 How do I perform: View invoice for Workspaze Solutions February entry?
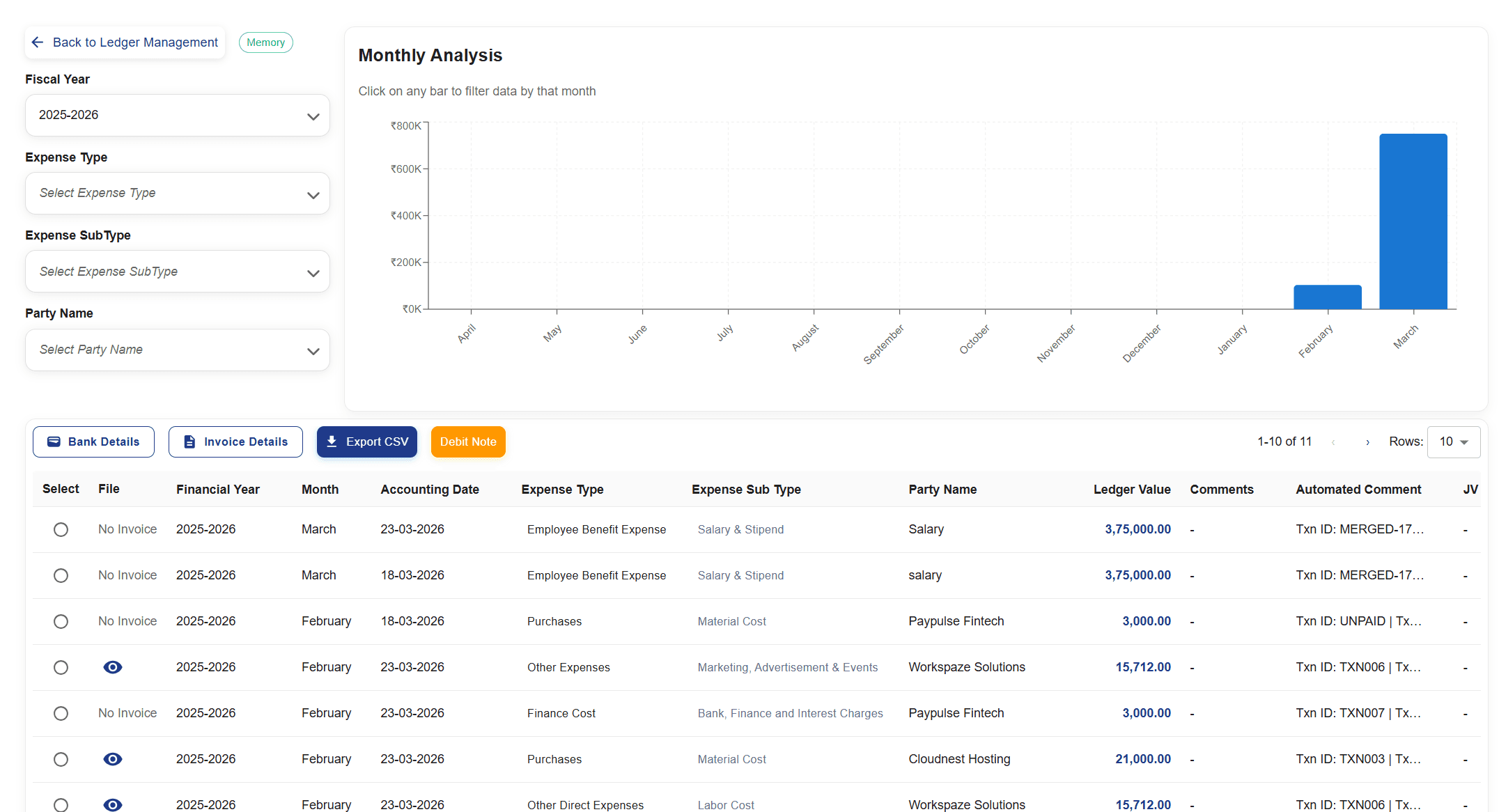[113, 667]
